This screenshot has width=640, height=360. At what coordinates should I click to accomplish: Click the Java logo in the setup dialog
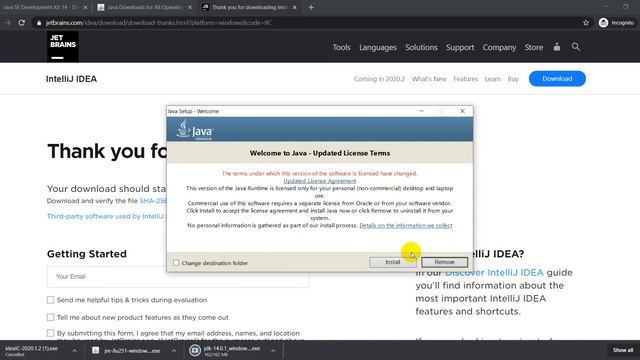point(195,130)
